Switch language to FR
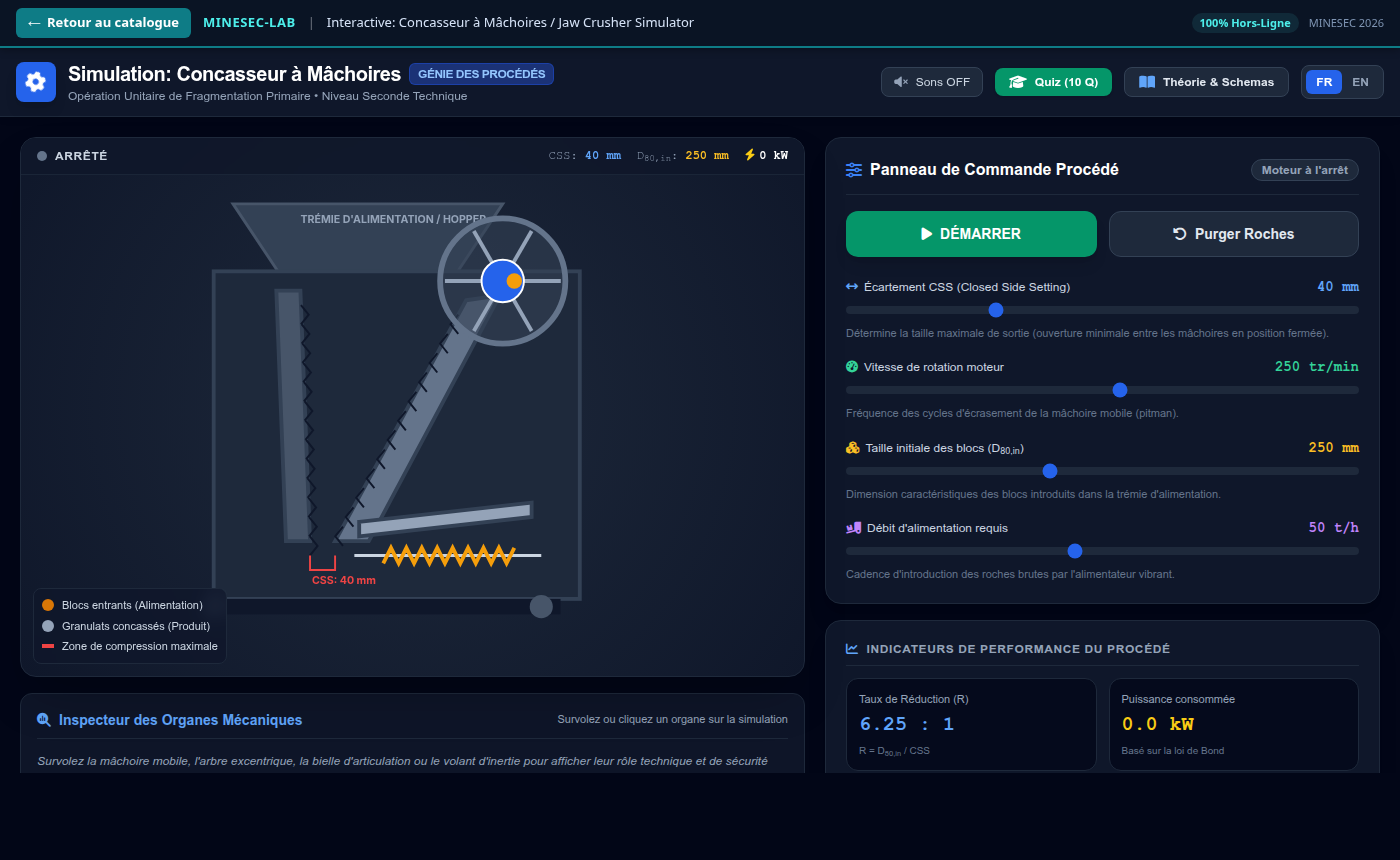The height and width of the screenshot is (860, 1400). tap(1324, 82)
